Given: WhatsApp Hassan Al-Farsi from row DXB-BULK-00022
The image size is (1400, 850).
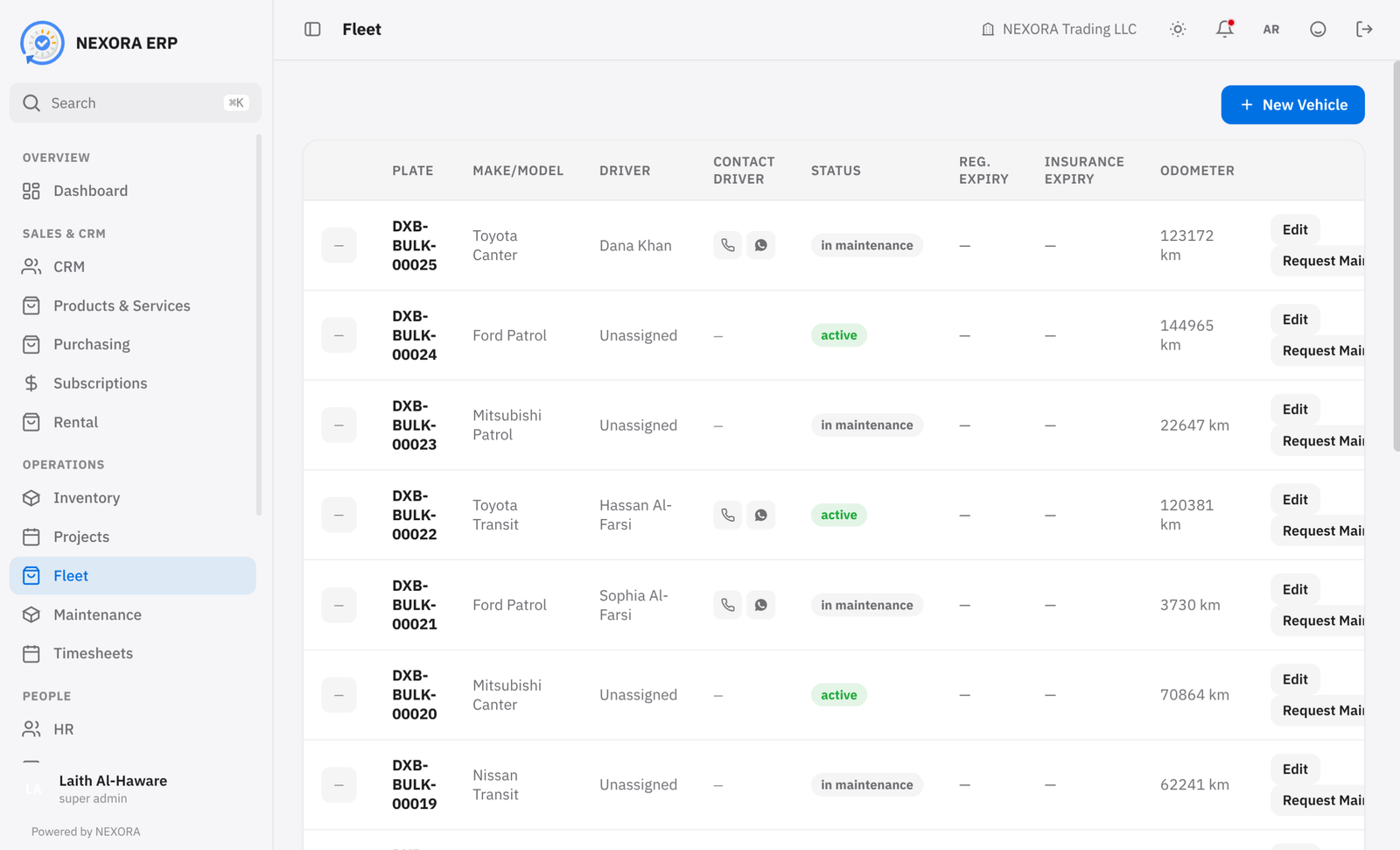Looking at the screenshot, I should (761, 515).
